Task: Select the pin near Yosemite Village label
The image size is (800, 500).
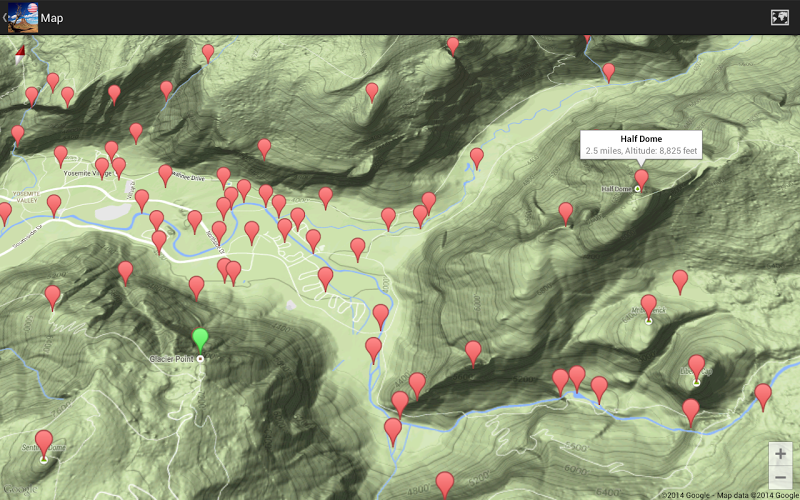Action: click(118, 167)
